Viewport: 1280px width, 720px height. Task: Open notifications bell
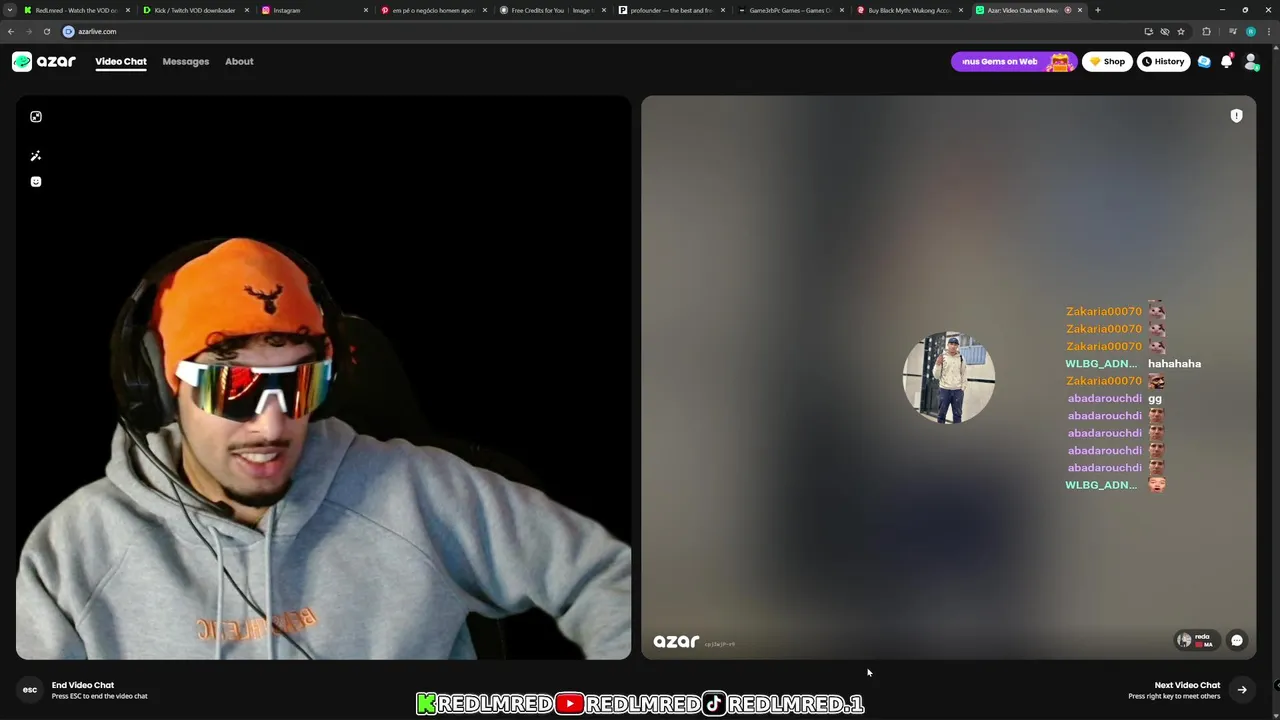(x=1227, y=62)
